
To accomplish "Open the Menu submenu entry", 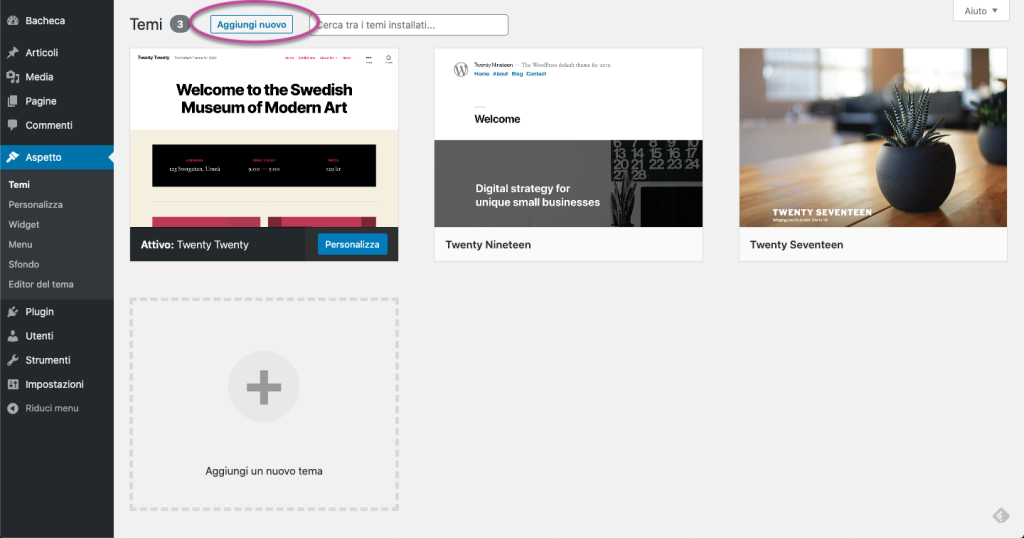I will (20, 244).
